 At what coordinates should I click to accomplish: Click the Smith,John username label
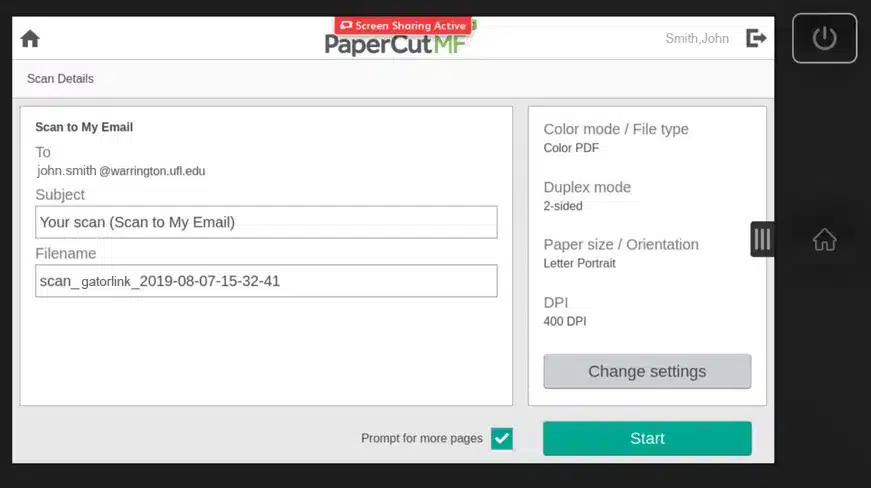(x=697, y=39)
